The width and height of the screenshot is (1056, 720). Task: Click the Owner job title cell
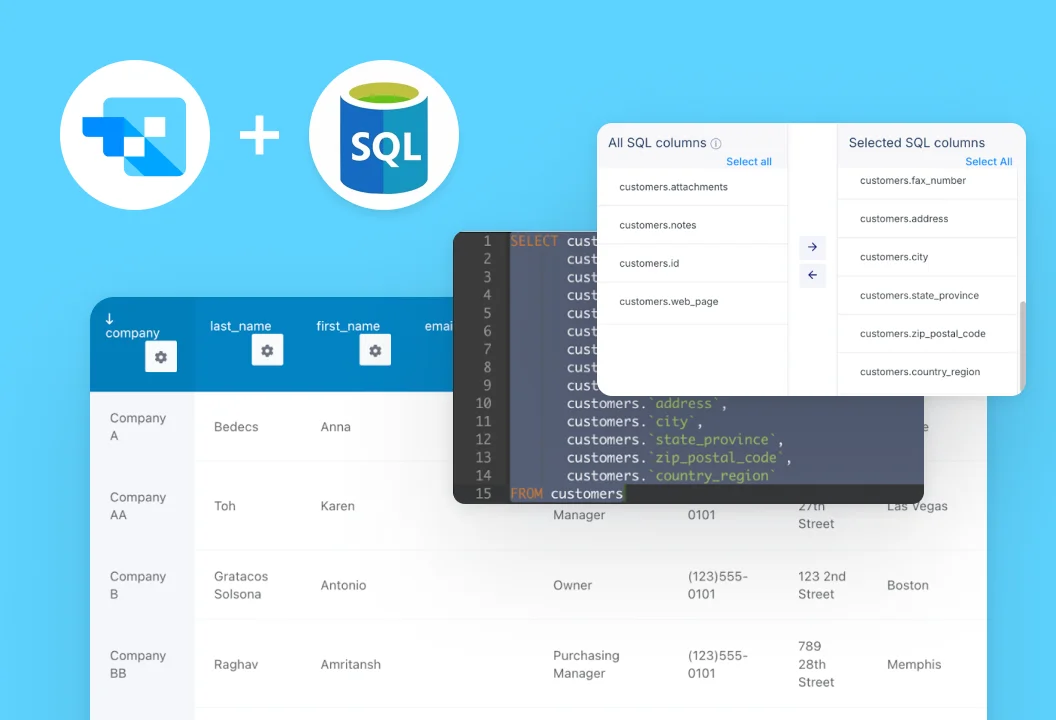pos(572,585)
